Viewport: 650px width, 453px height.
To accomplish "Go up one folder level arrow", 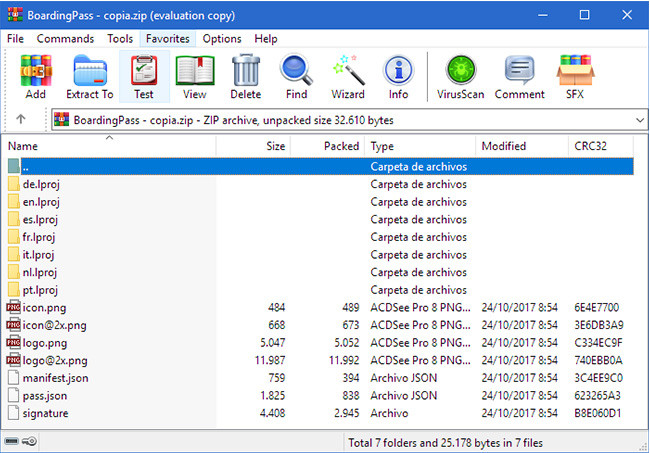I will [x=21, y=120].
